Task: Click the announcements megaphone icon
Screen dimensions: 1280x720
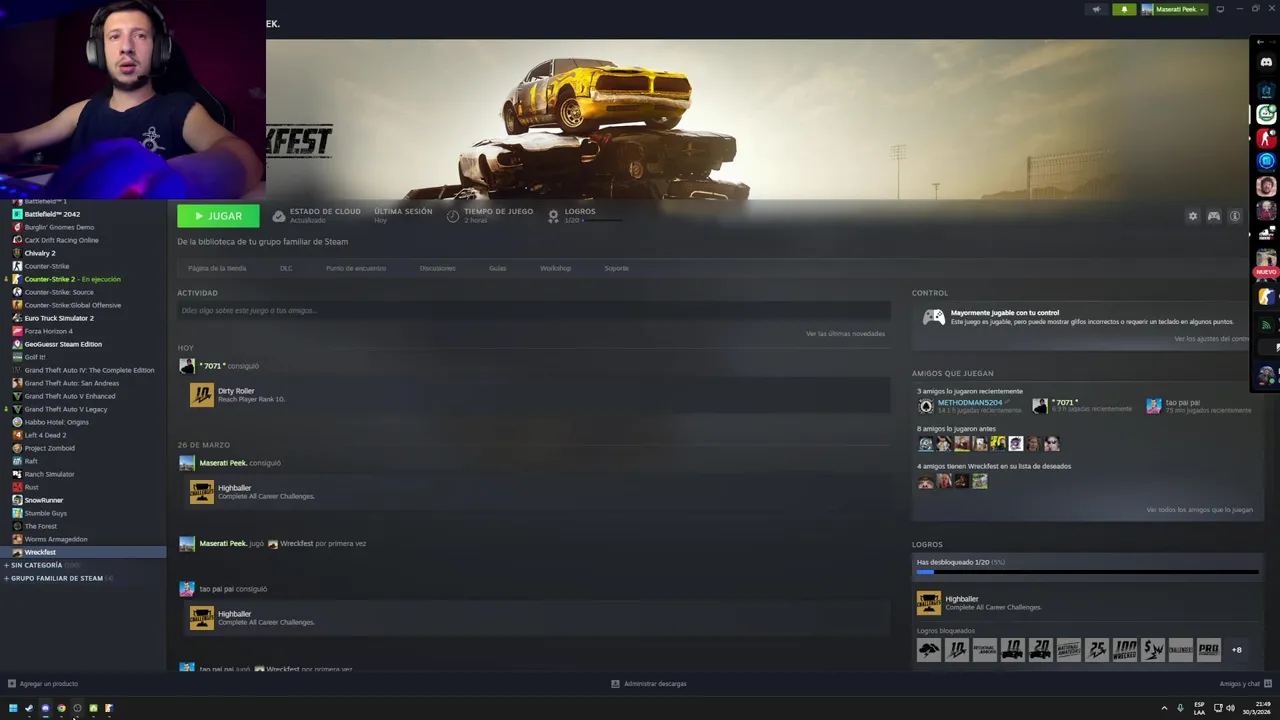Action: 1096,9
